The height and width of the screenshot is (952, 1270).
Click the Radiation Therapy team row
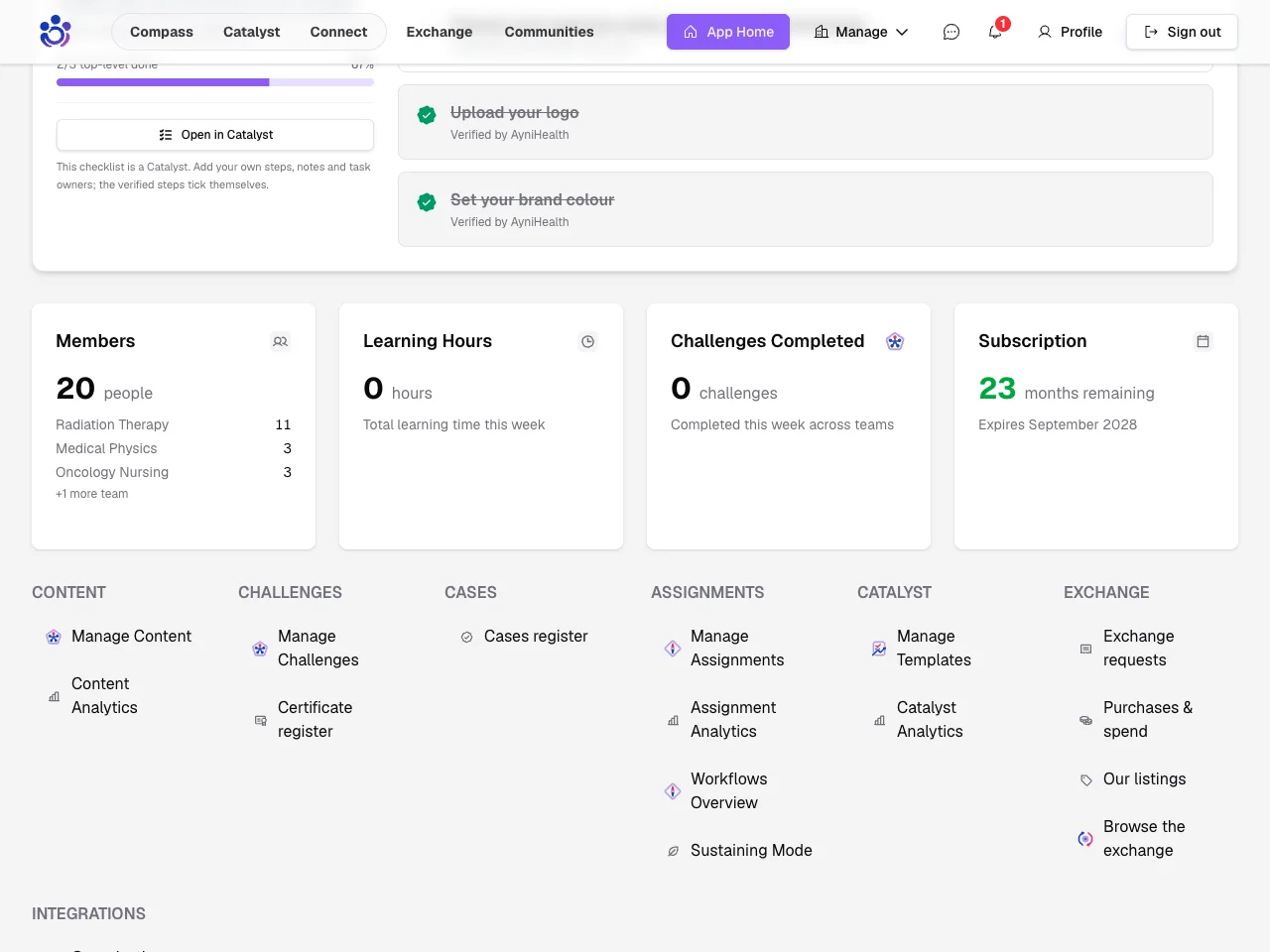click(174, 424)
